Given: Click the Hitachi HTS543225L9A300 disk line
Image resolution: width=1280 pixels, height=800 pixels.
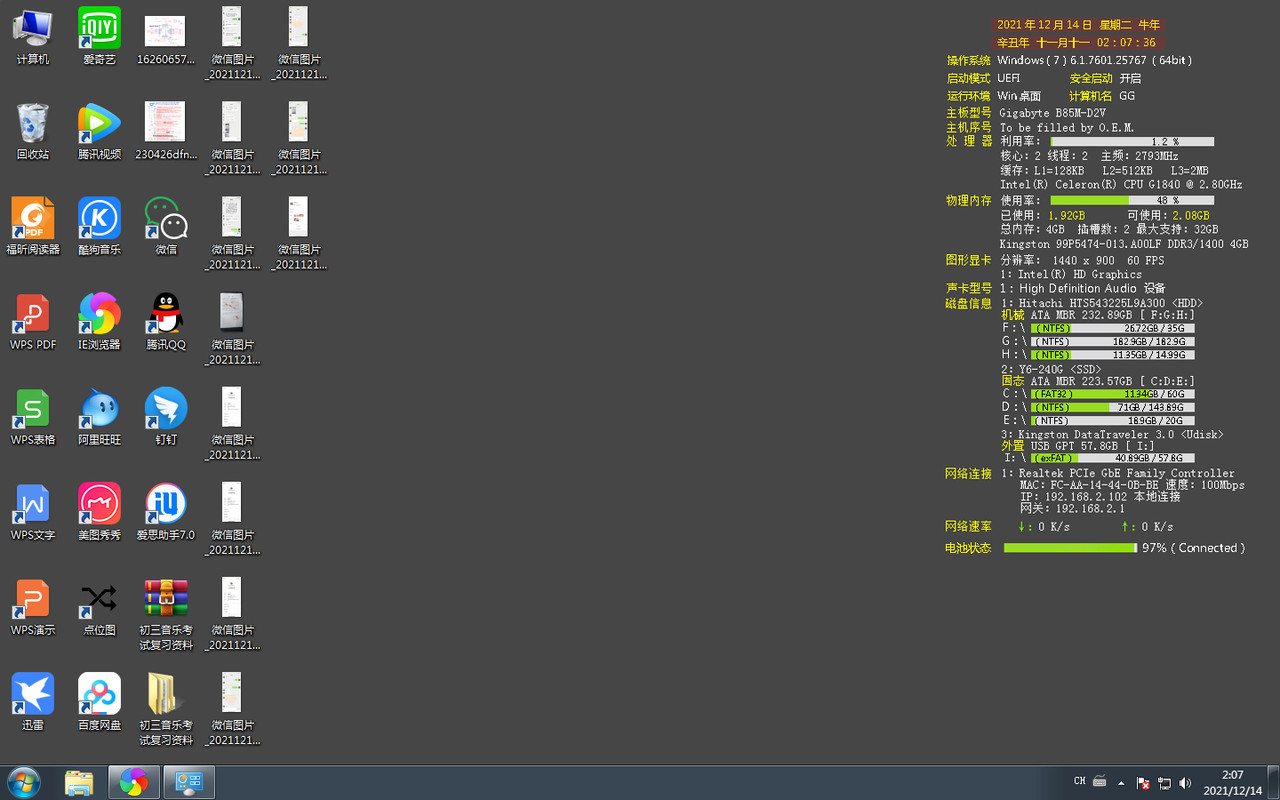Looking at the screenshot, I should click(1102, 303).
